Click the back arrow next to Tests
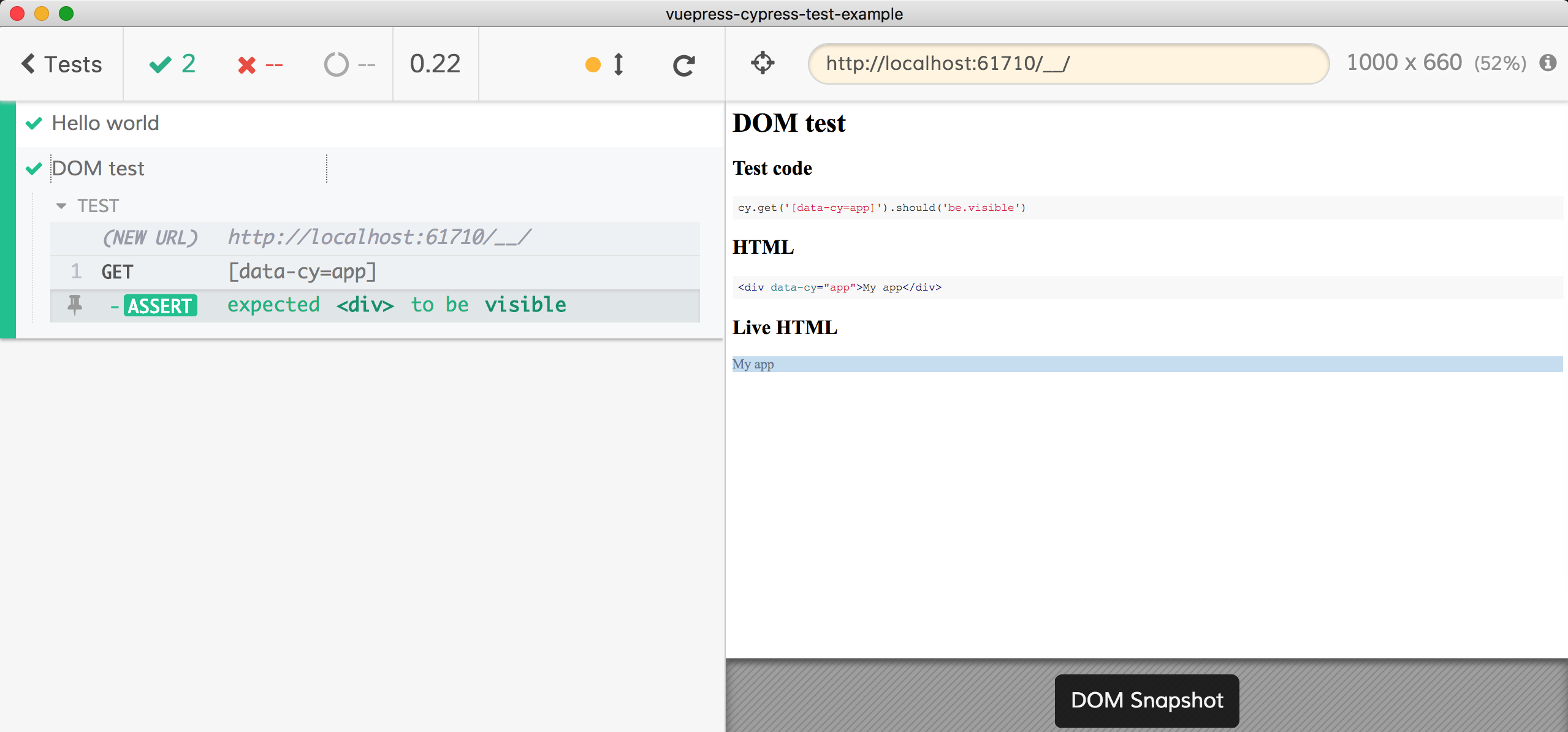Screen dimensions: 1568x732 tap(28, 64)
